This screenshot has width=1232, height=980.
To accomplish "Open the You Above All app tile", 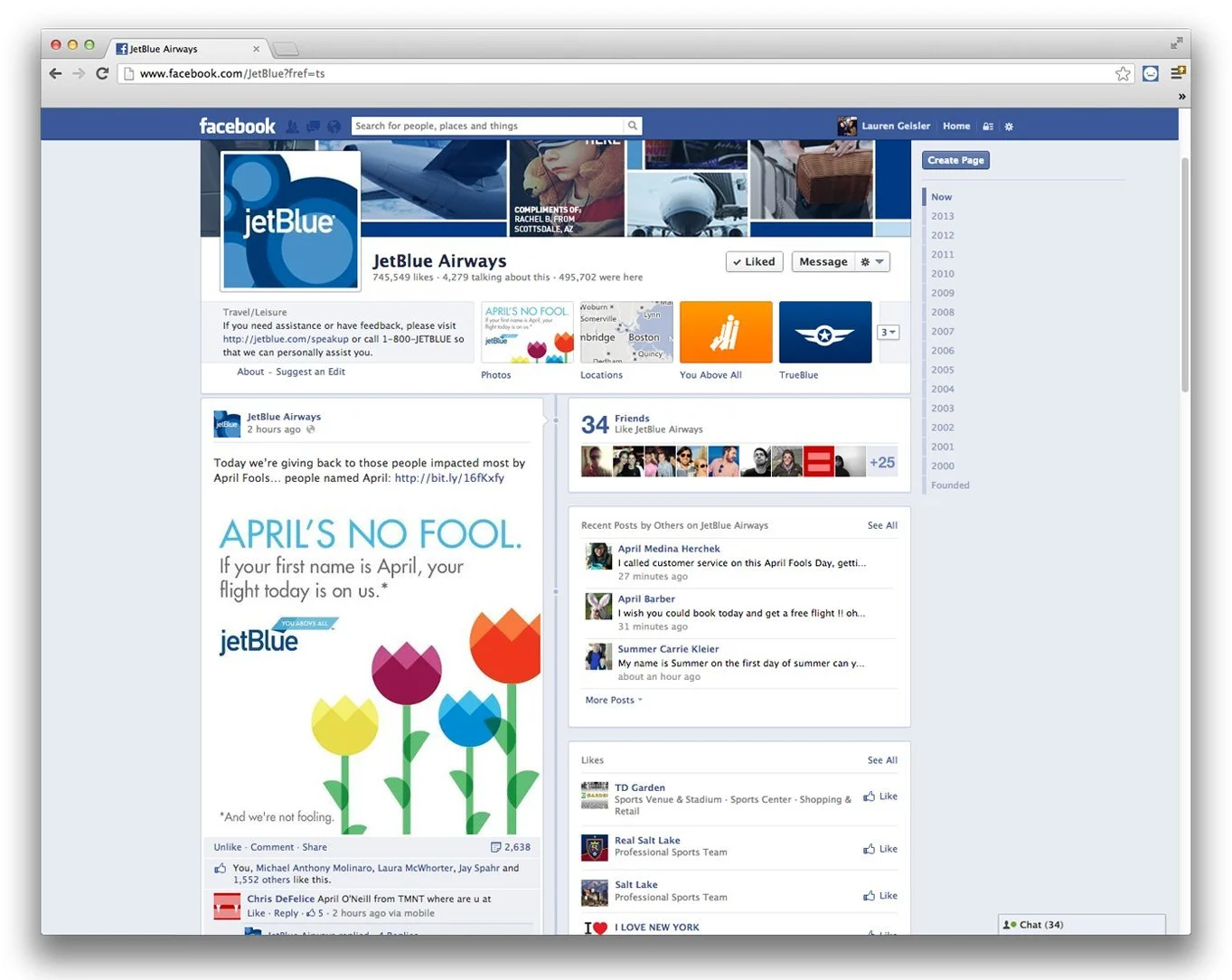I will (x=726, y=332).
